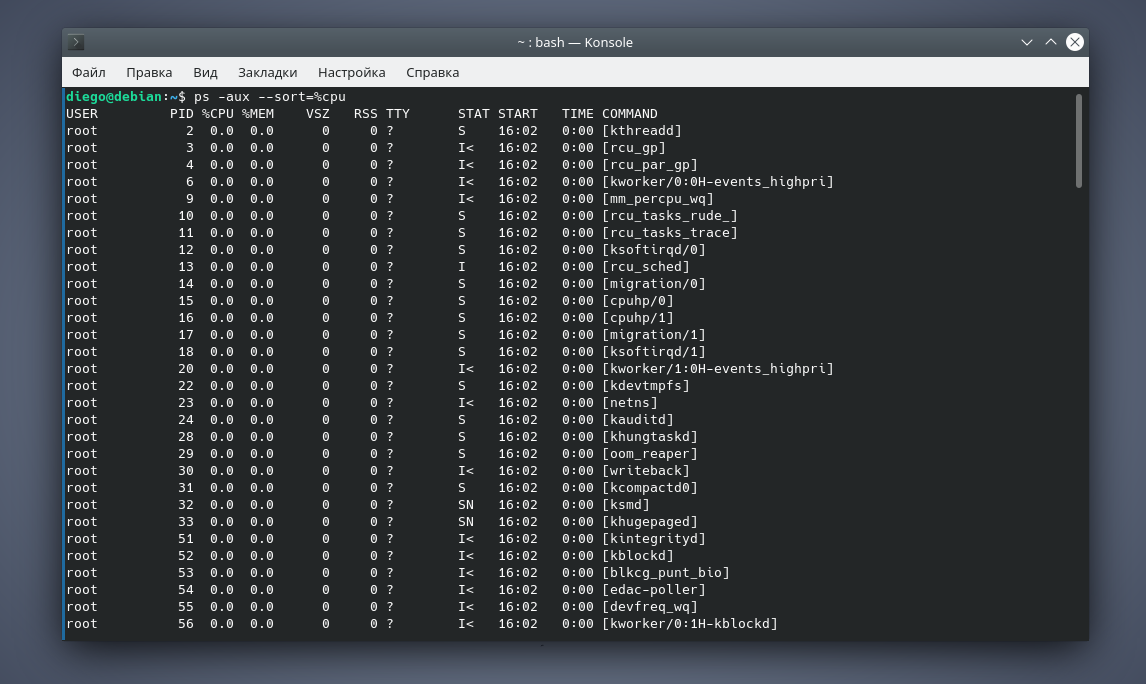
Task: Click the Konsole terminal icon in title bar
Action: point(77,42)
